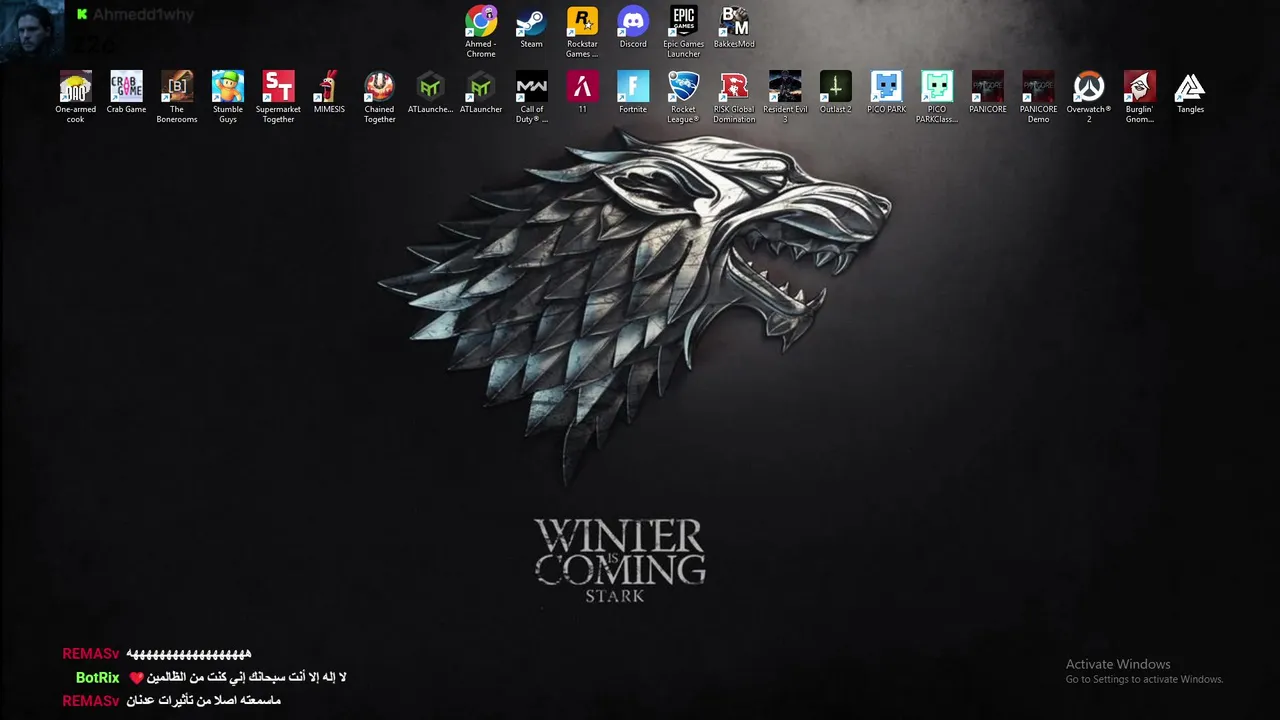
Task: Click the Ahmedd1why channel name
Action: (143, 15)
